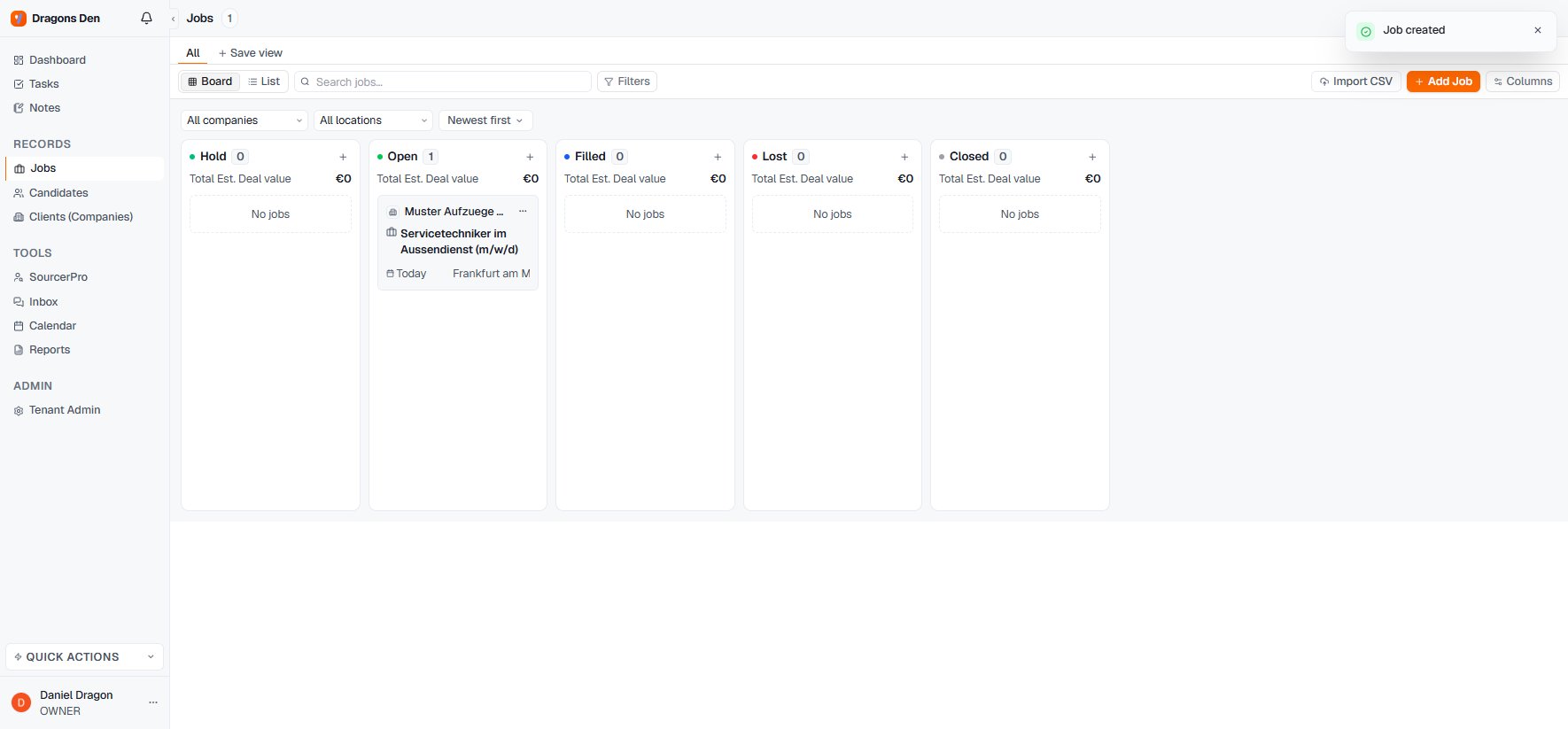This screenshot has height=729, width=1568.
Task: Open the notifications bell
Action: pos(147,19)
